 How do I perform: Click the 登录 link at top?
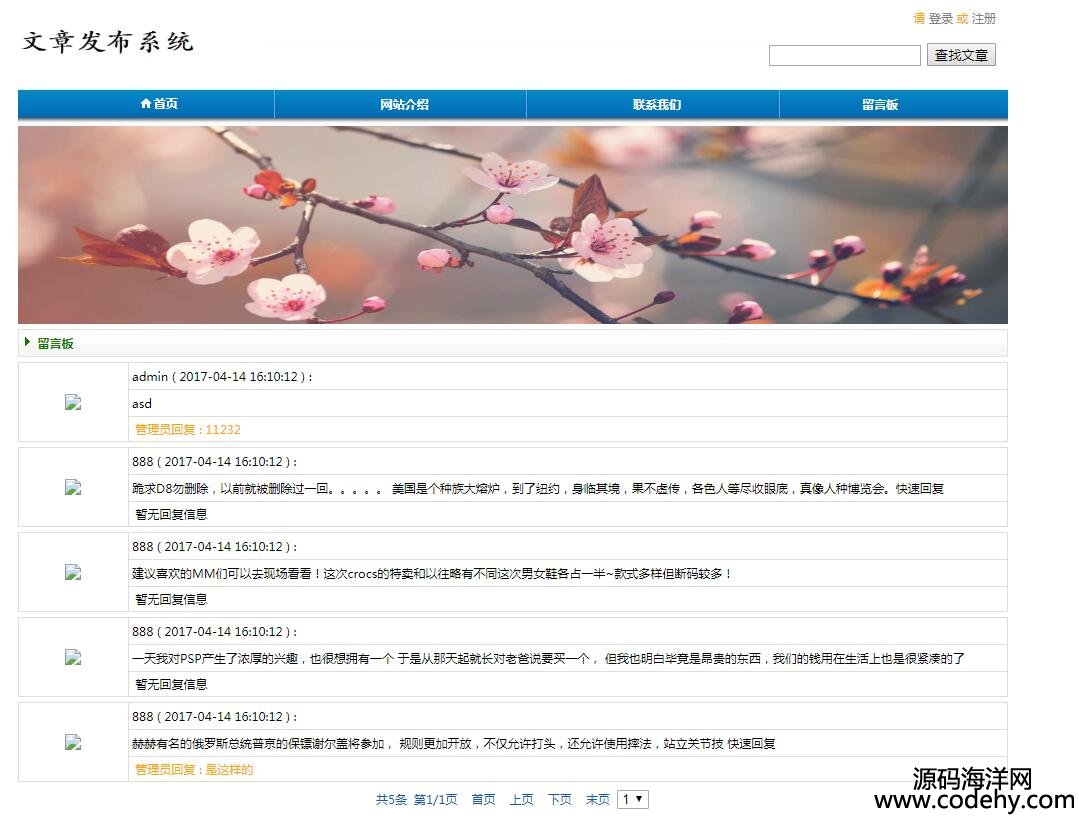tap(940, 19)
